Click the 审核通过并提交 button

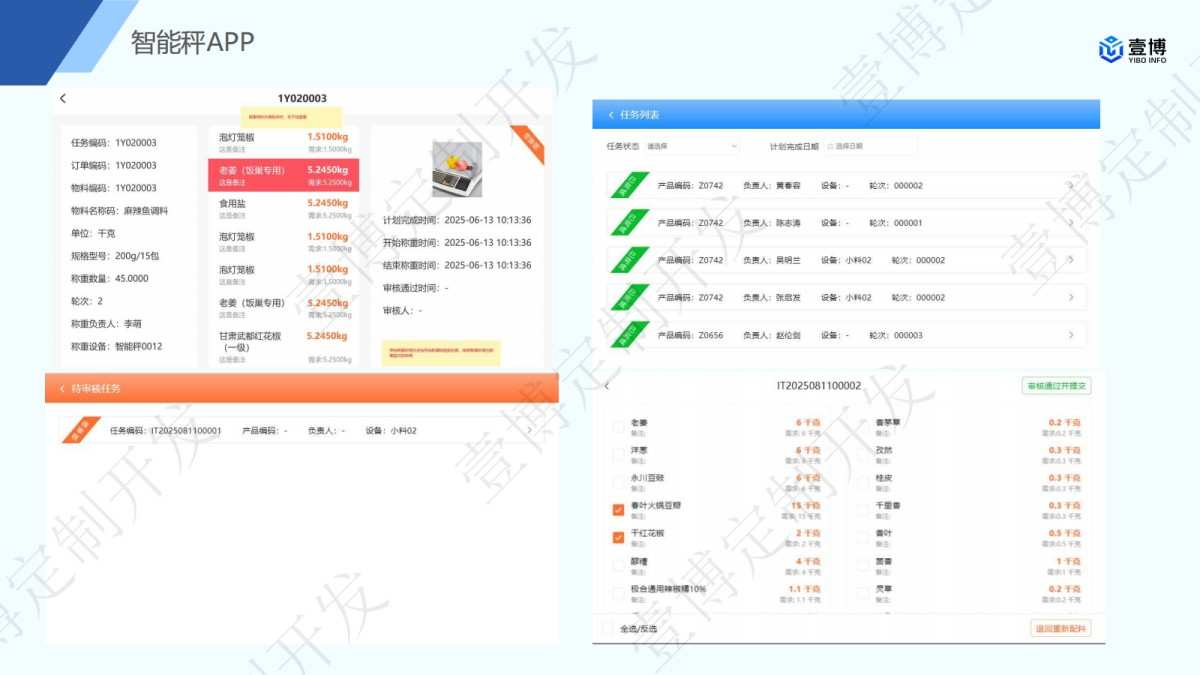pyautogui.click(x=1056, y=386)
